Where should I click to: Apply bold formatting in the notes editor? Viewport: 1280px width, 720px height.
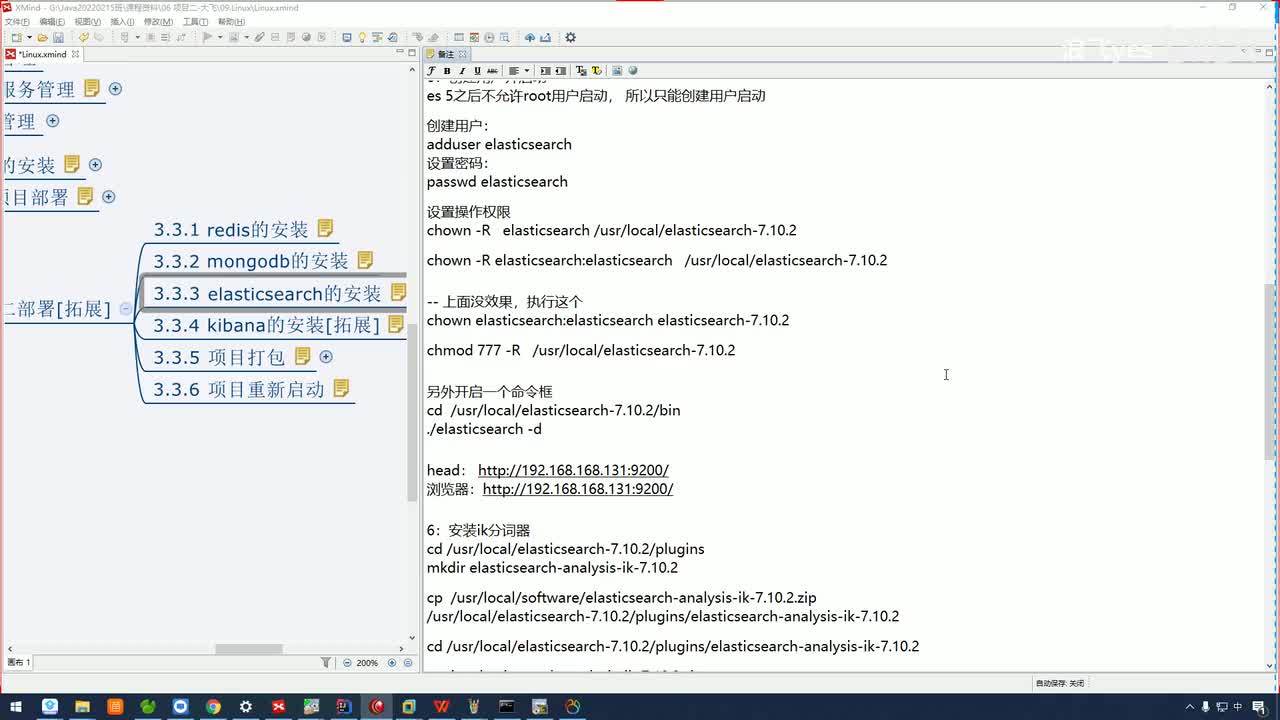pyautogui.click(x=447, y=71)
